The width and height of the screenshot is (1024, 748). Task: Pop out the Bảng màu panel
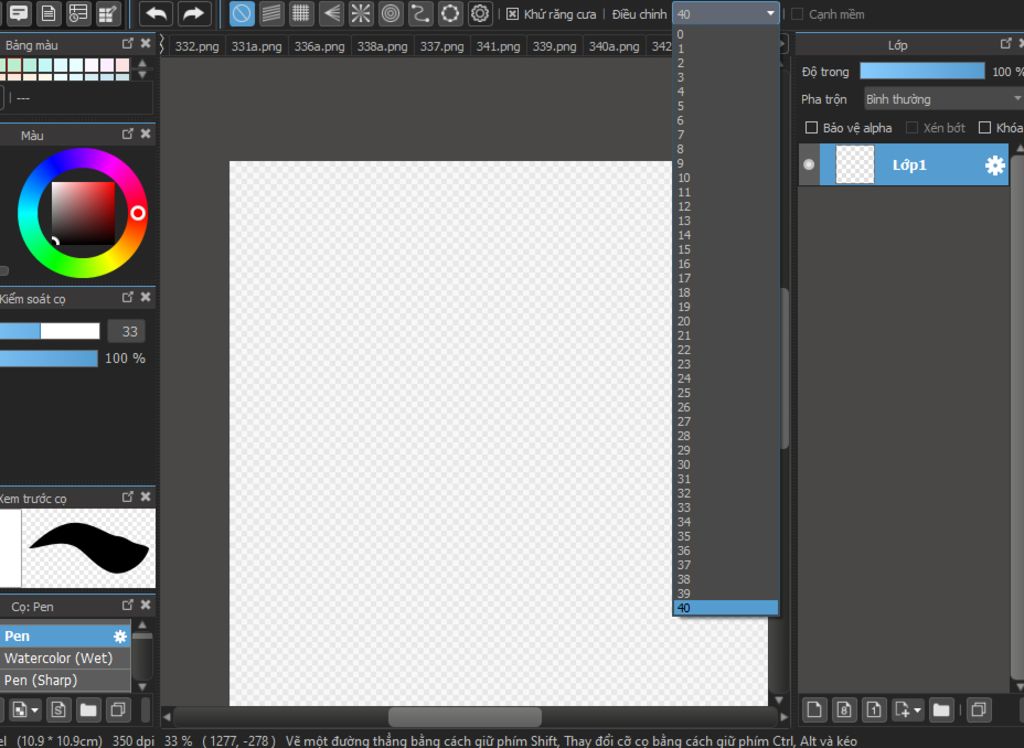(127, 43)
